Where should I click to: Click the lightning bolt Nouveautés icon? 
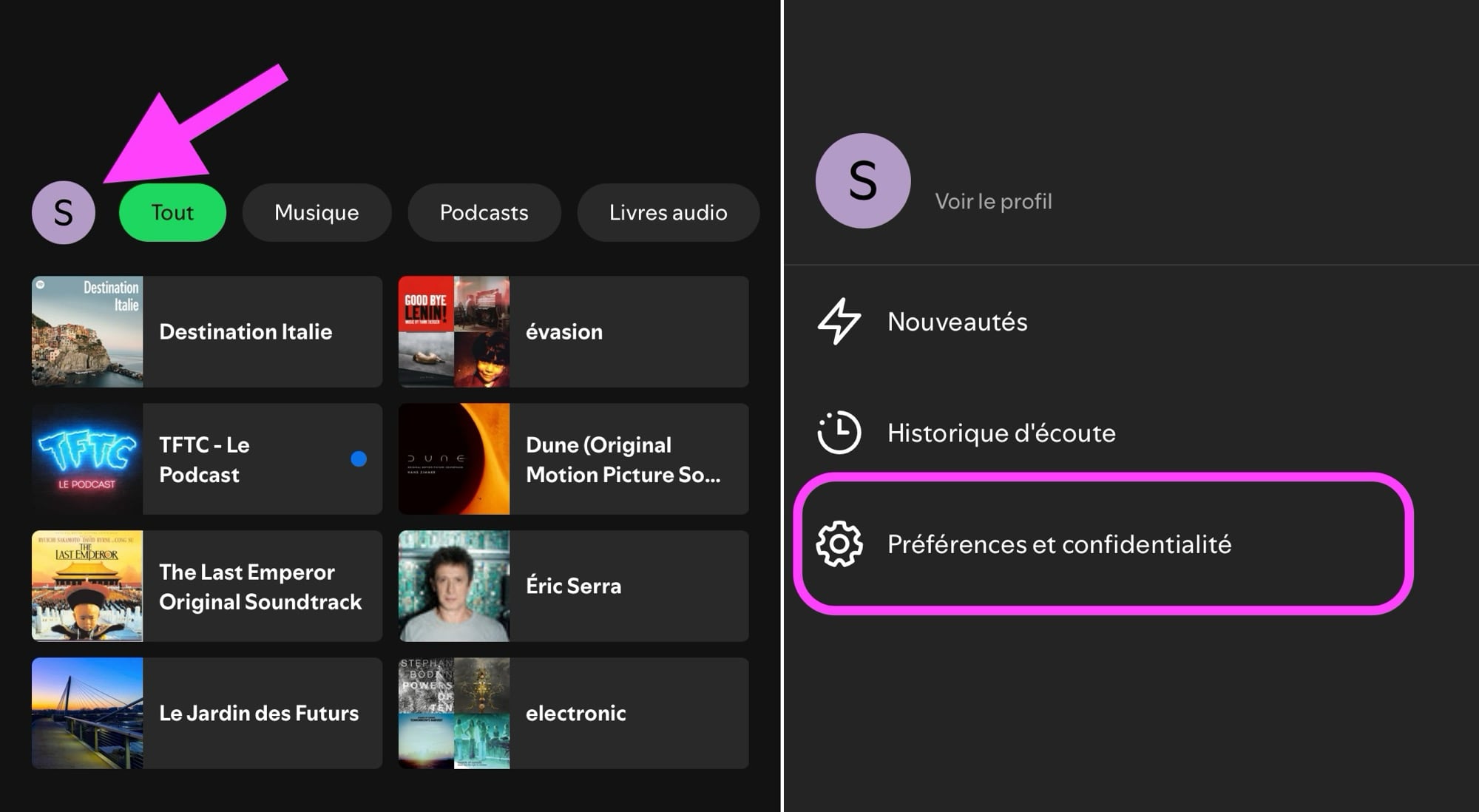tap(838, 322)
